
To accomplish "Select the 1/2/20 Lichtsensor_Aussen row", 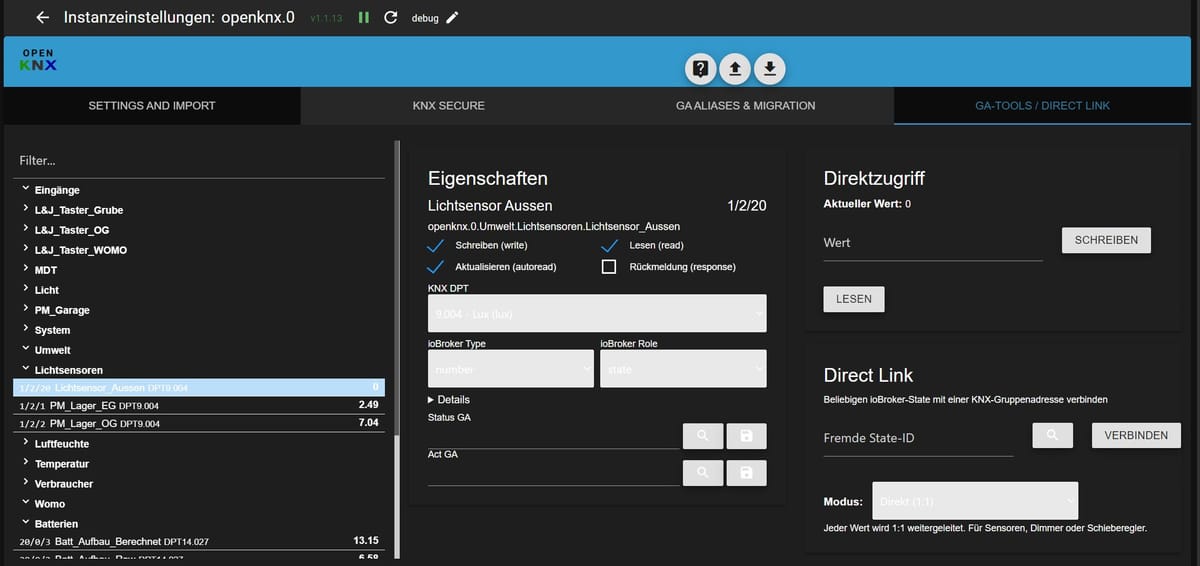I will 199,387.
